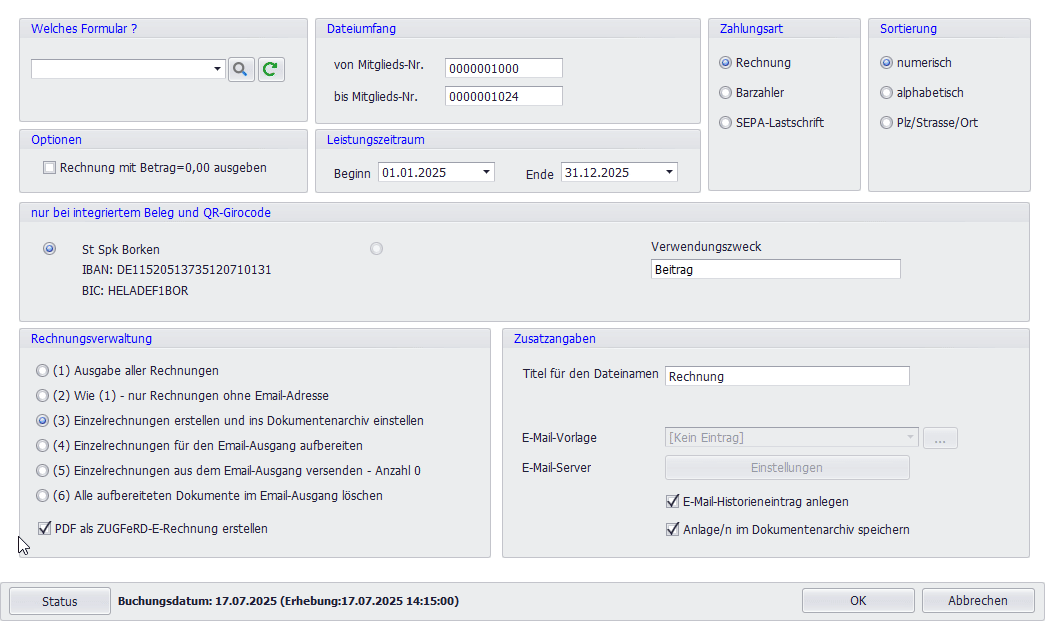Screen dimensions: 1045x621
Task: Select alphabetisch sorting
Action: click(x=886, y=93)
